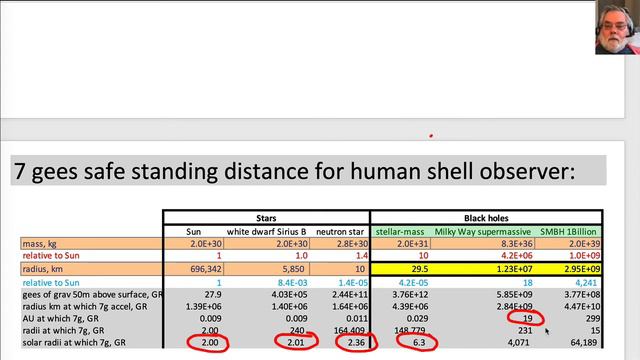Select the 'SMBH 1Billion' column header

568,232
